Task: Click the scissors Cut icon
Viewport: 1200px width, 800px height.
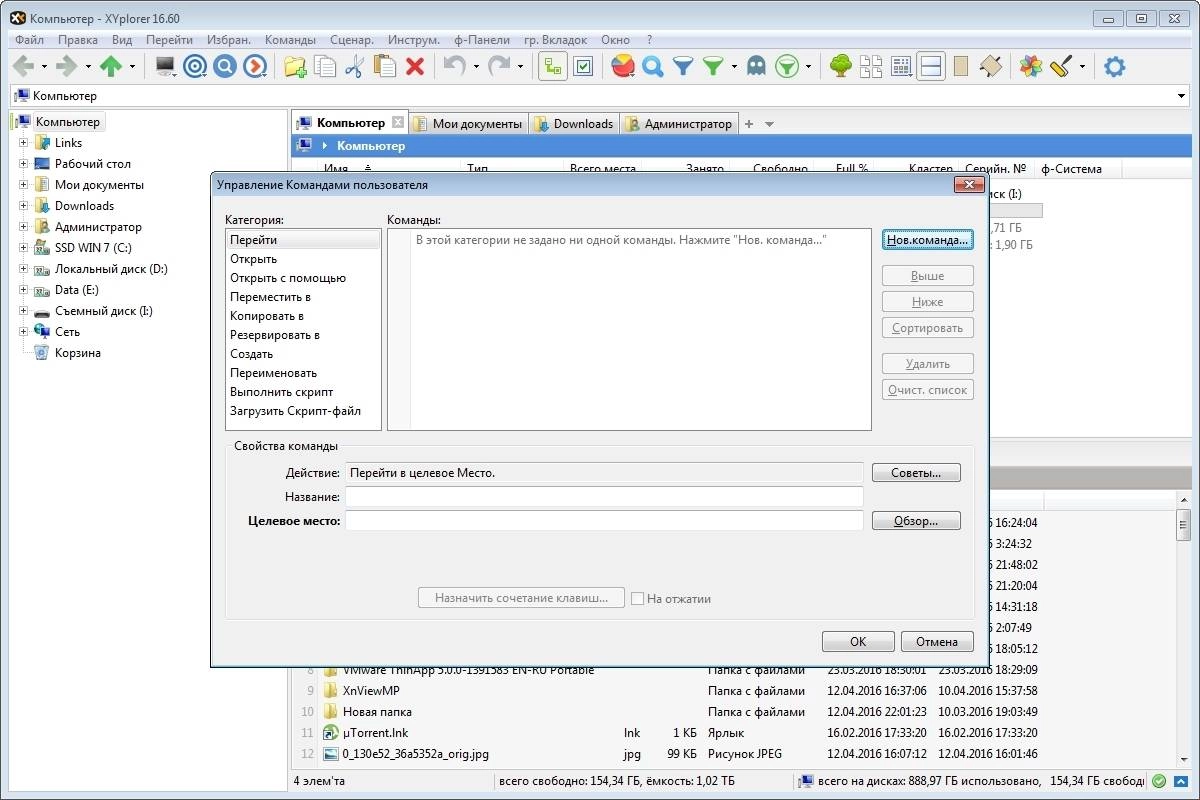Action: (354, 67)
